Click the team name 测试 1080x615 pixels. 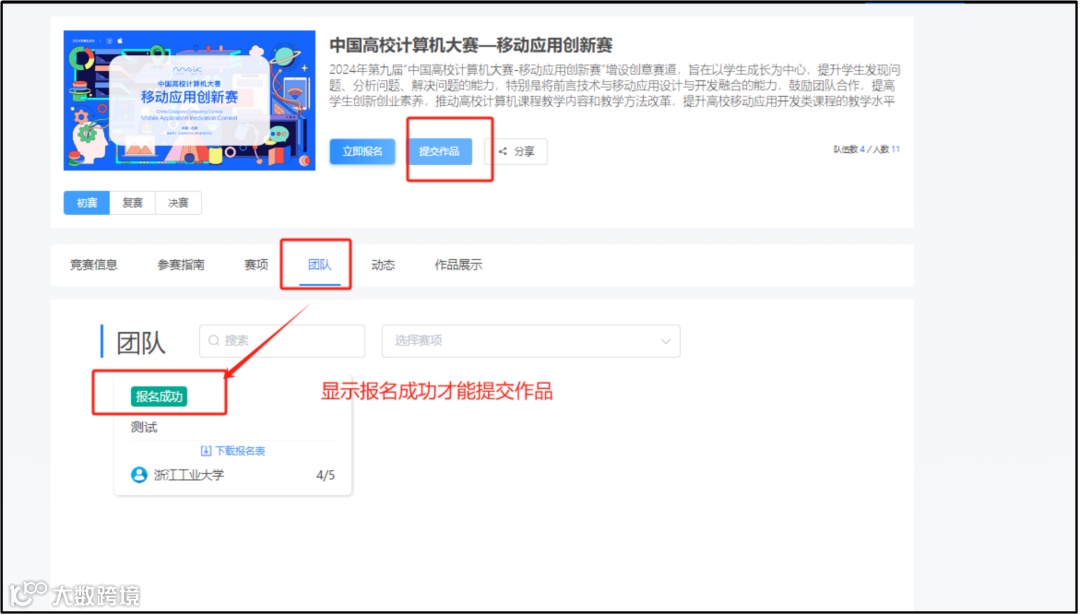tap(144, 428)
